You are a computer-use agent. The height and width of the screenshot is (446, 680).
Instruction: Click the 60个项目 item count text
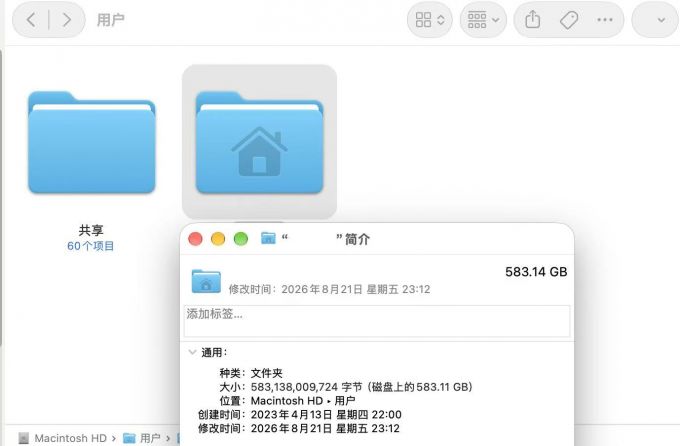91,246
